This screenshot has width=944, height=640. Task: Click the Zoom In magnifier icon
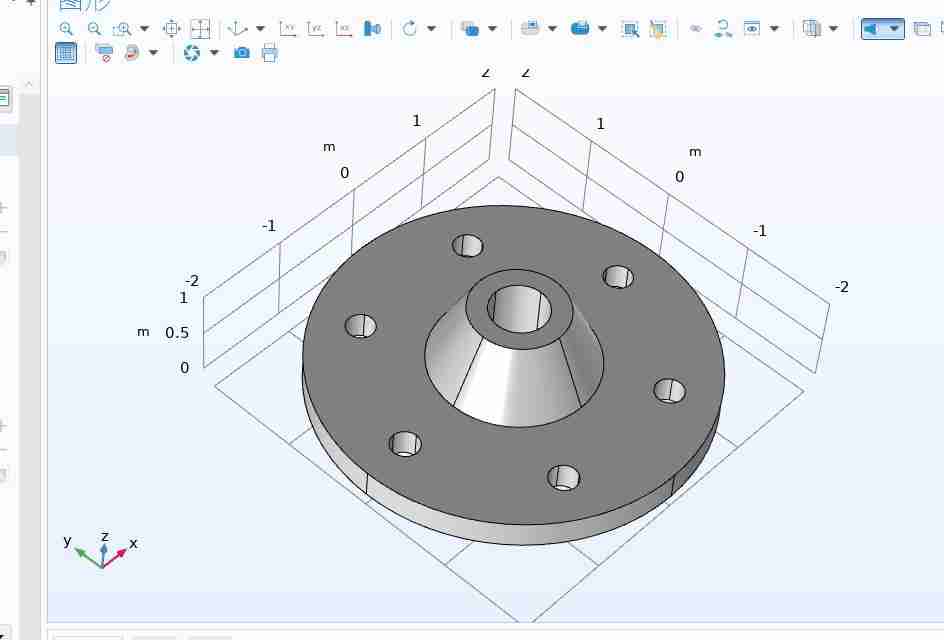[66, 29]
